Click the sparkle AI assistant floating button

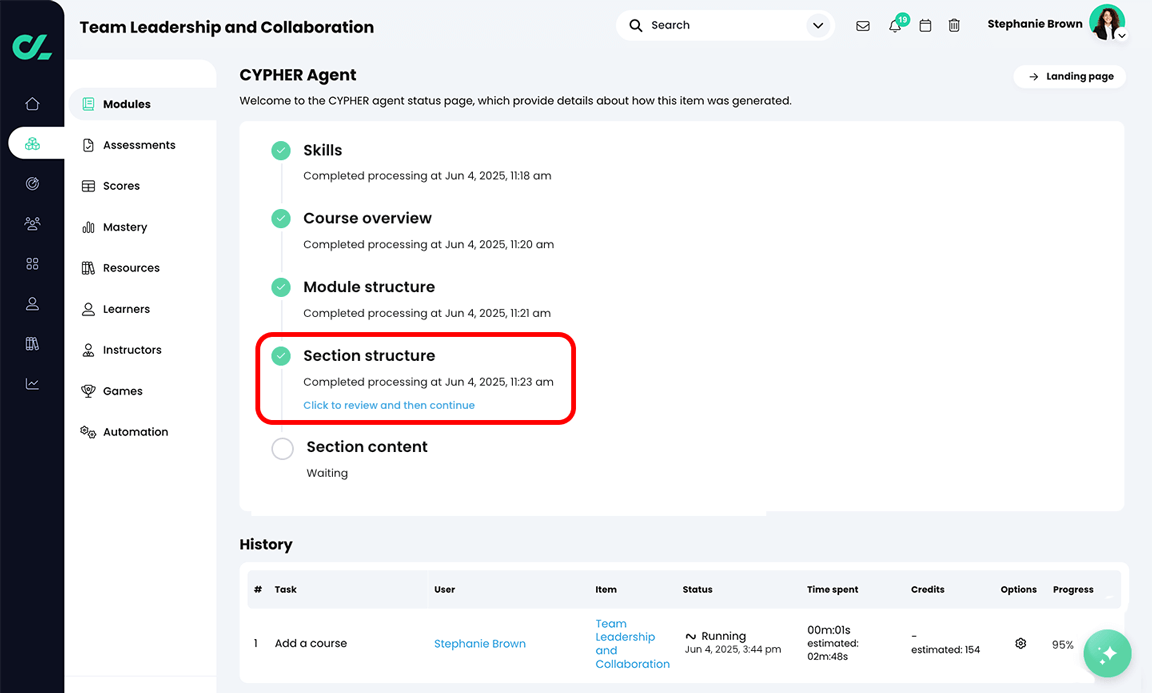(1107, 654)
